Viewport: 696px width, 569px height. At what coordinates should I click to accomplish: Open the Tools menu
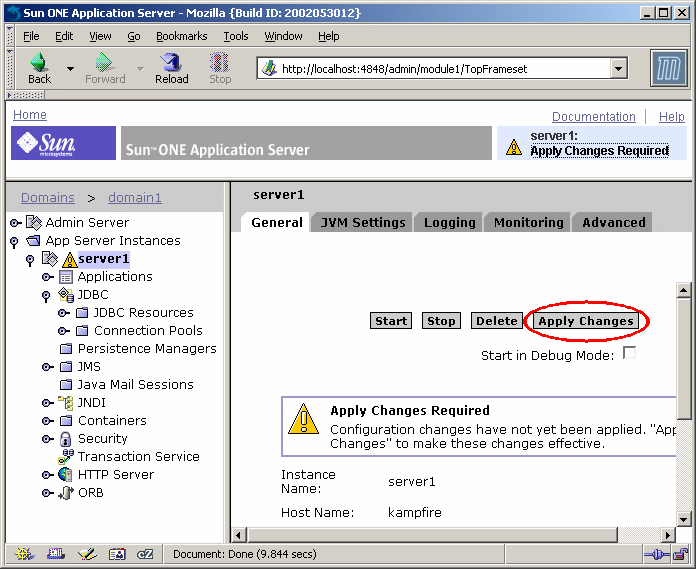236,36
